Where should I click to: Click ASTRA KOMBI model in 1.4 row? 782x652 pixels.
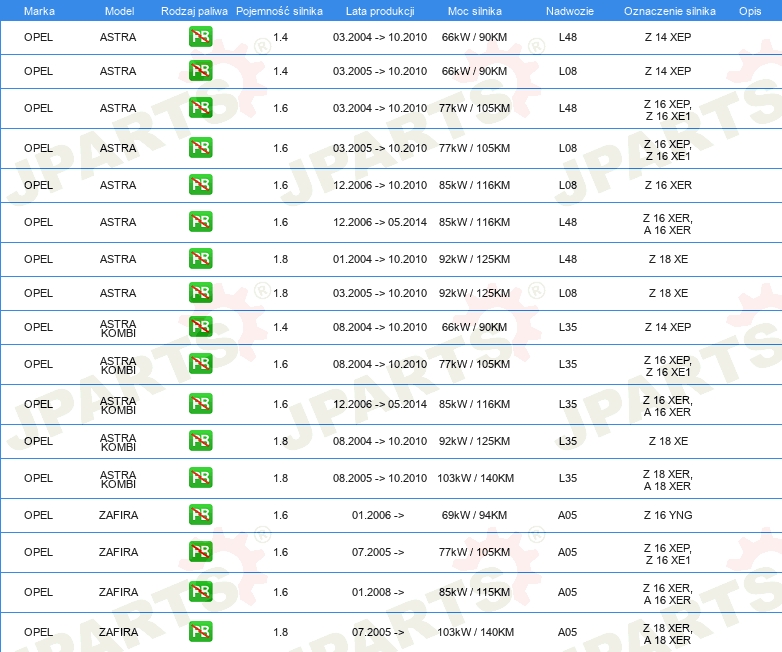pyautogui.click(x=118, y=328)
